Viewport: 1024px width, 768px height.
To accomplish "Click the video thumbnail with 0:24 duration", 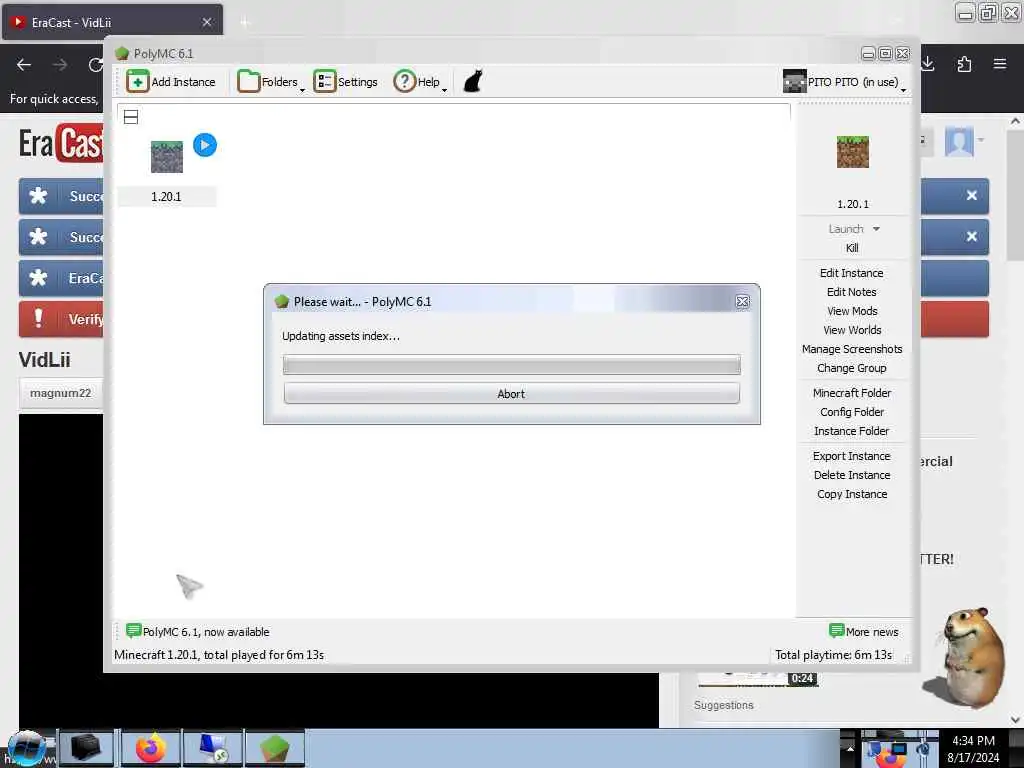I will pos(758,679).
